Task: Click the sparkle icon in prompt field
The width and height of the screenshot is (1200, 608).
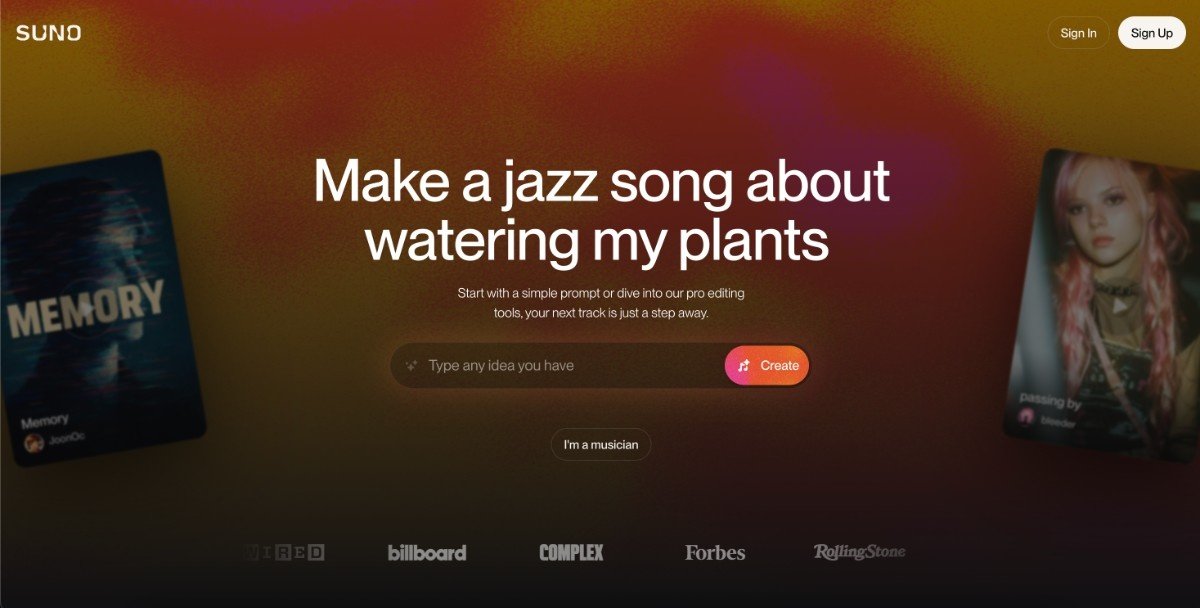Action: pyautogui.click(x=411, y=366)
